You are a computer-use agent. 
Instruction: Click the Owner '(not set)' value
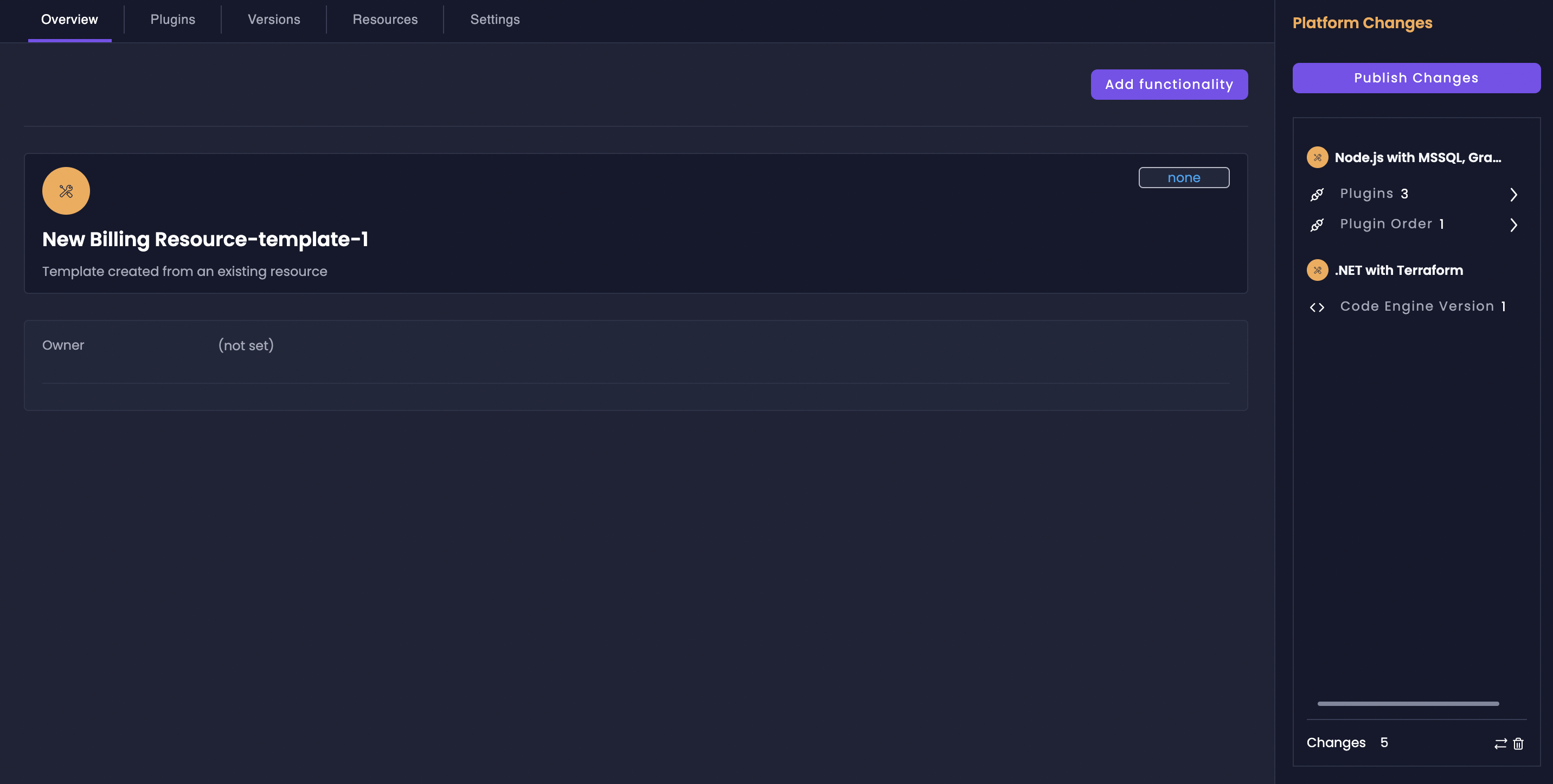246,345
